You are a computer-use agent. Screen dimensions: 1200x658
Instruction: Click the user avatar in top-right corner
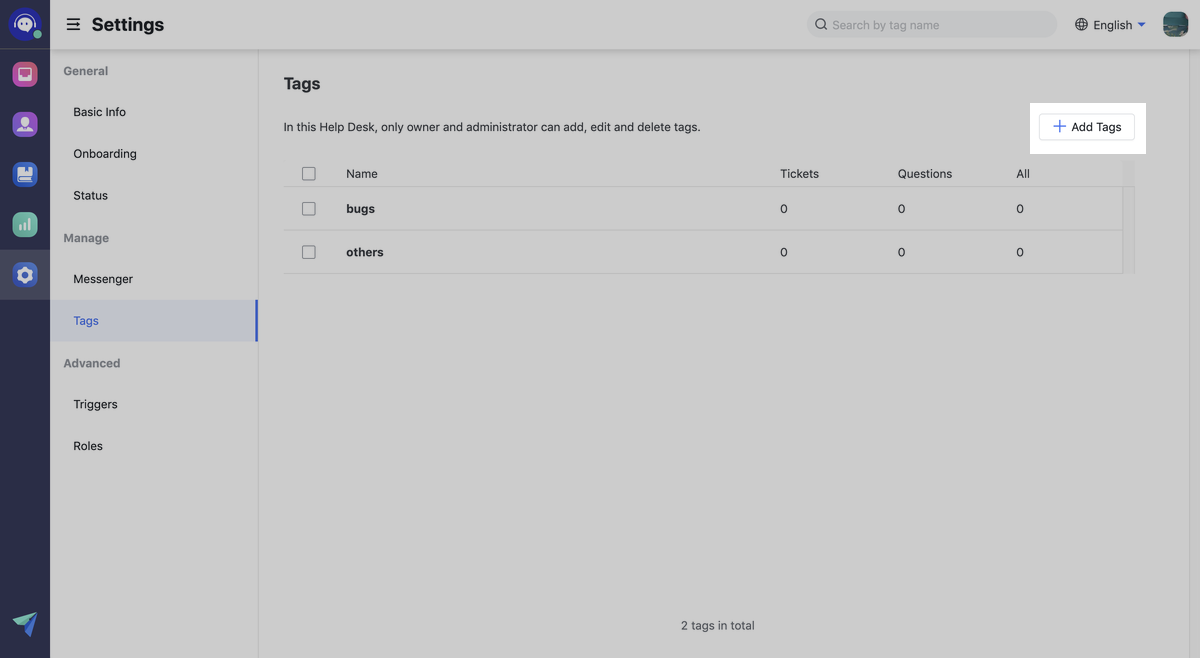tap(1175, 23)
